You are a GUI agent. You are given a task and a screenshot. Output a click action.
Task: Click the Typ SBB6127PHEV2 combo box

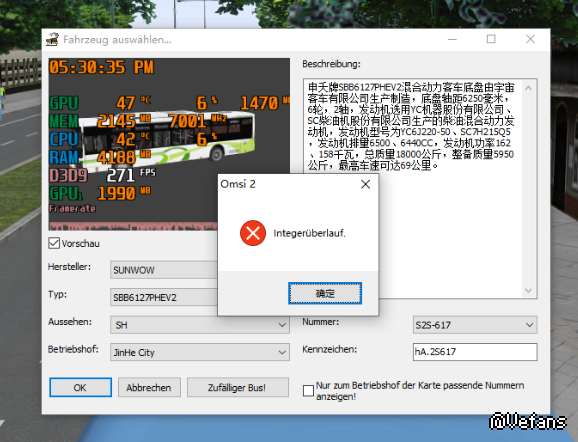pos(164,297)
